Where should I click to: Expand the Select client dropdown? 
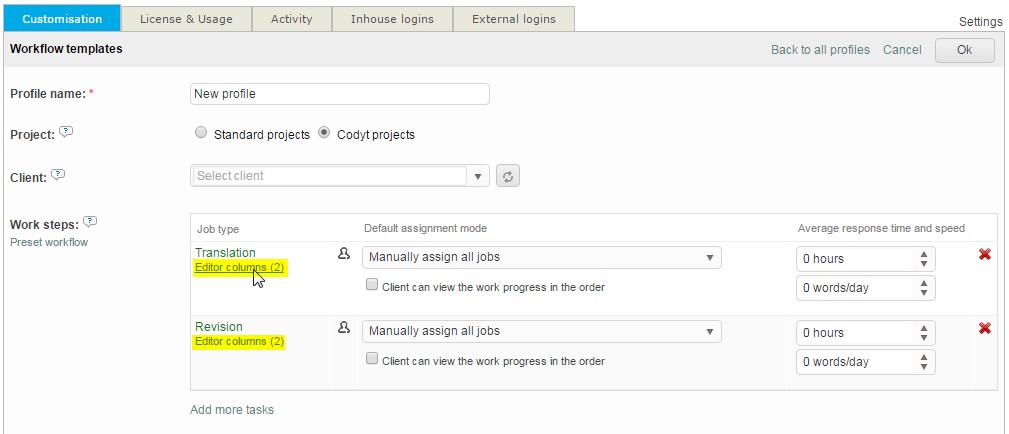478,176
